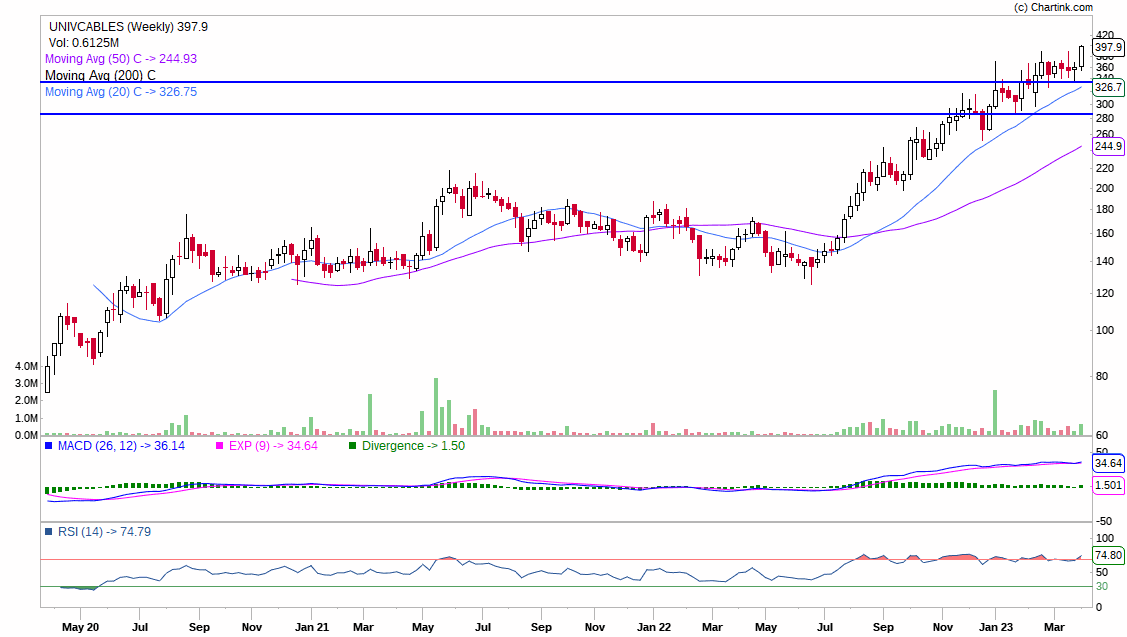1127x637 pixels.
Task: Click the -50 MACD axis label
Action: coord(1103,521)
